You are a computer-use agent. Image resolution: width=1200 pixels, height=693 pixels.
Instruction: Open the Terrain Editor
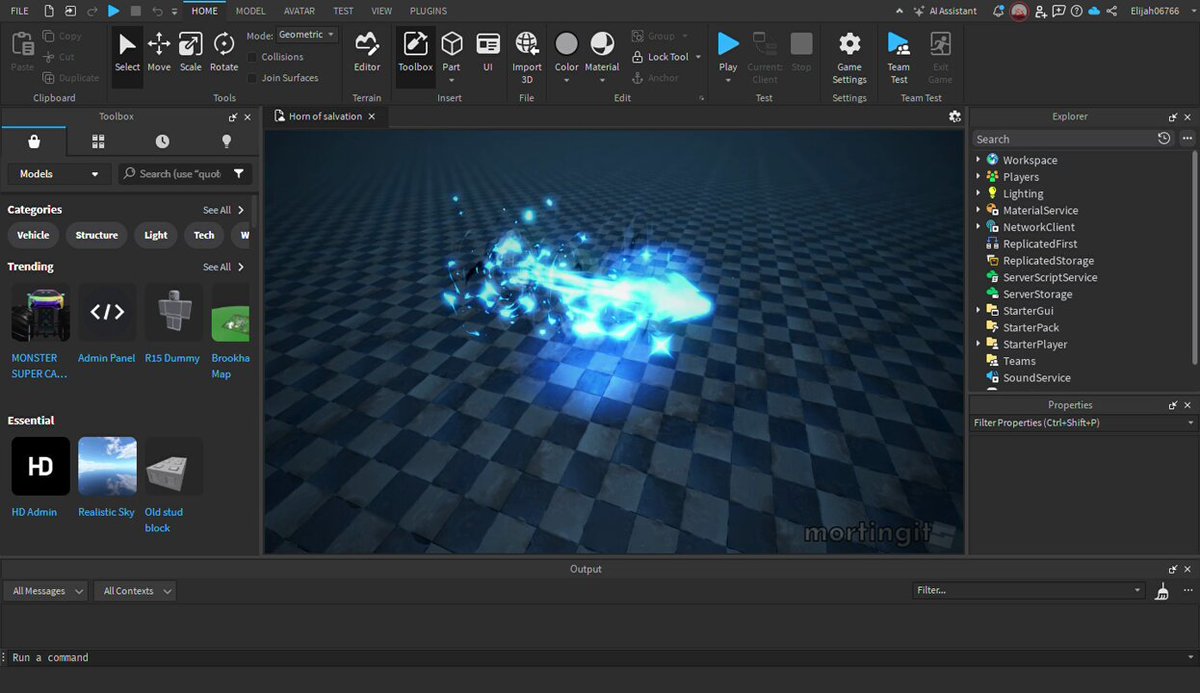click(x=367, y=53)
